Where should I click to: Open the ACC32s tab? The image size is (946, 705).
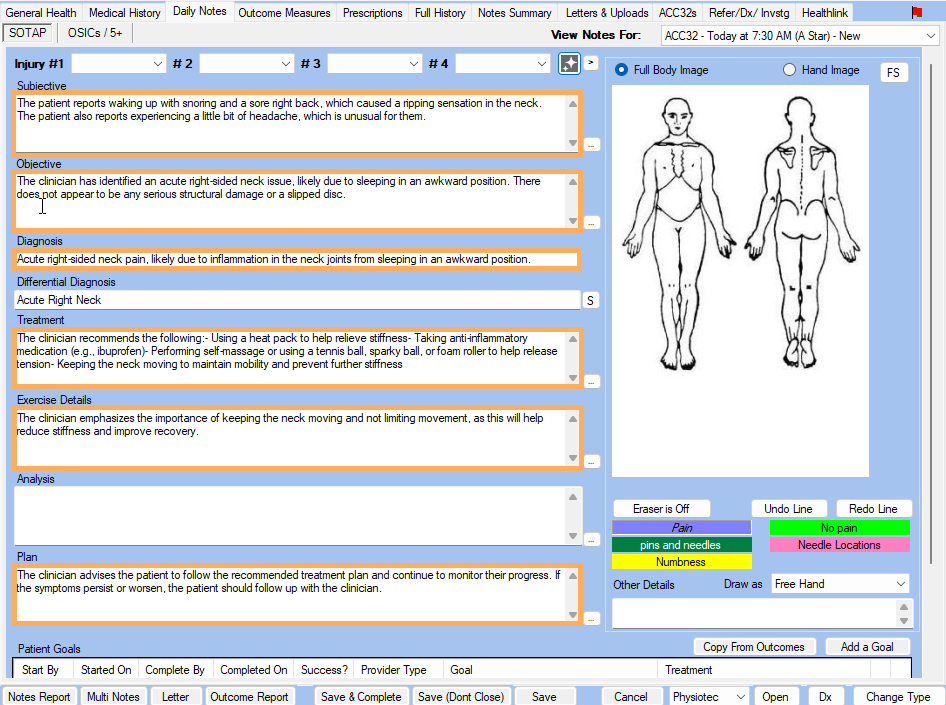tap(678, 13)
